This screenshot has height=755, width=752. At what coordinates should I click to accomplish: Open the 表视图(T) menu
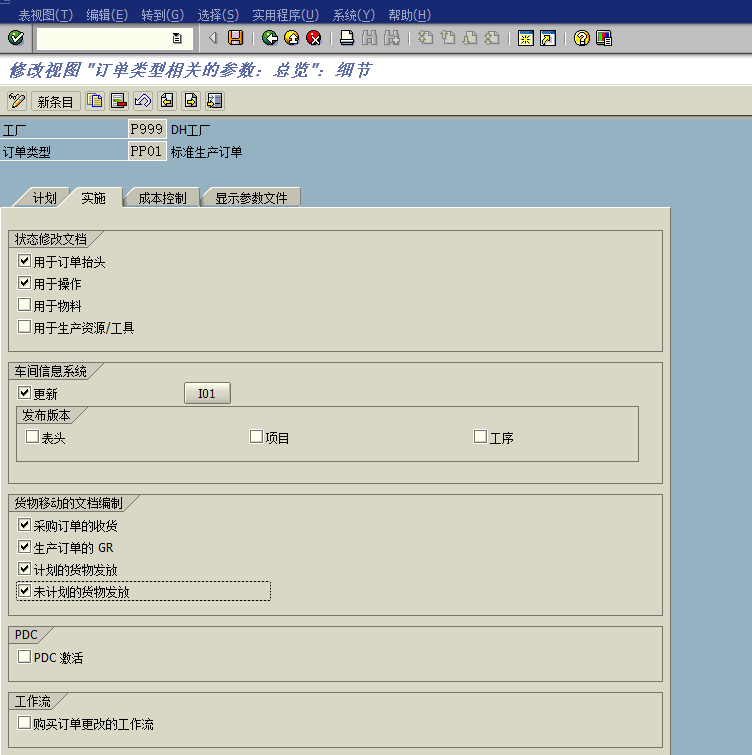click(x=46, y=15)
